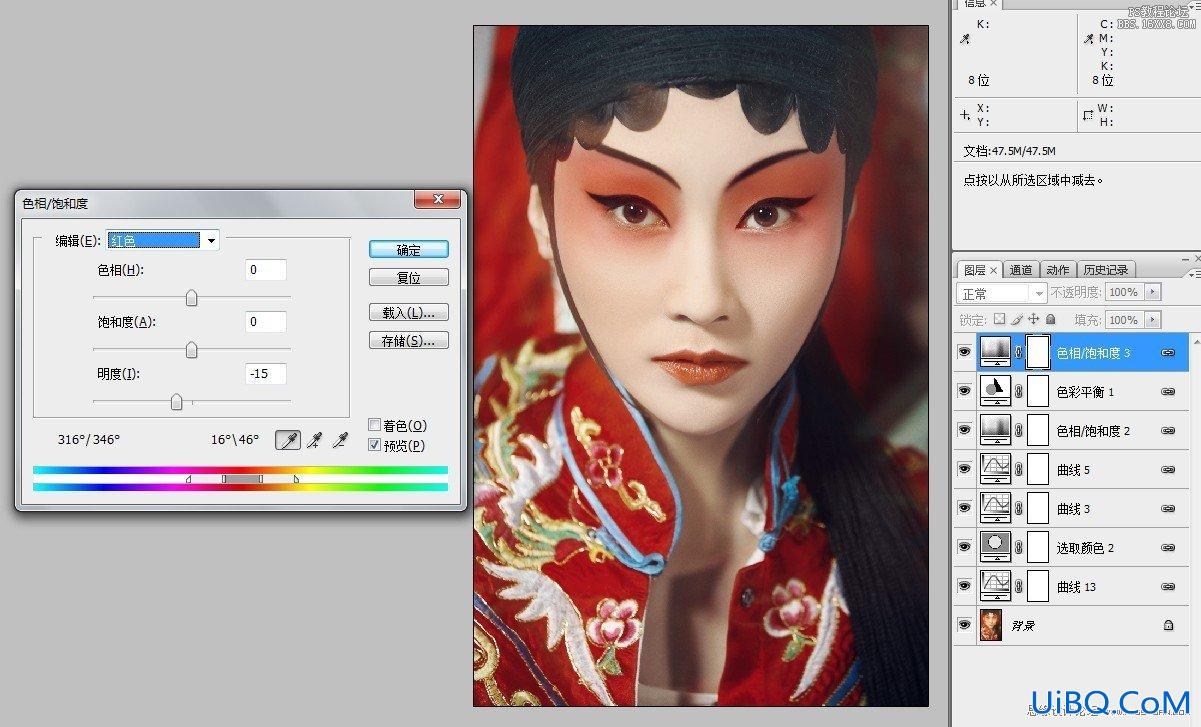Select the add-to-sample eyedropper
This screenshot has height=727, width=1201.
[315, 440]
